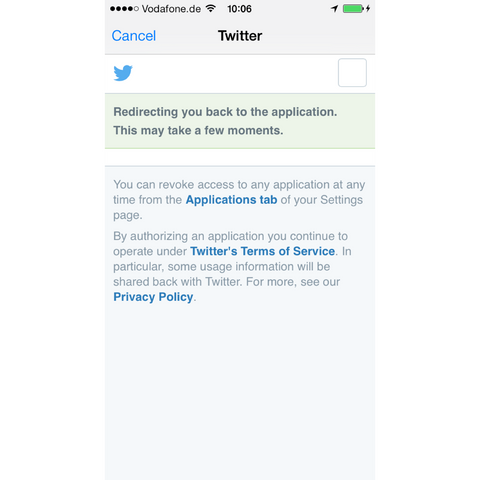
Task: Tap the "By authorizing an application" paragraph
Action: 232,266
